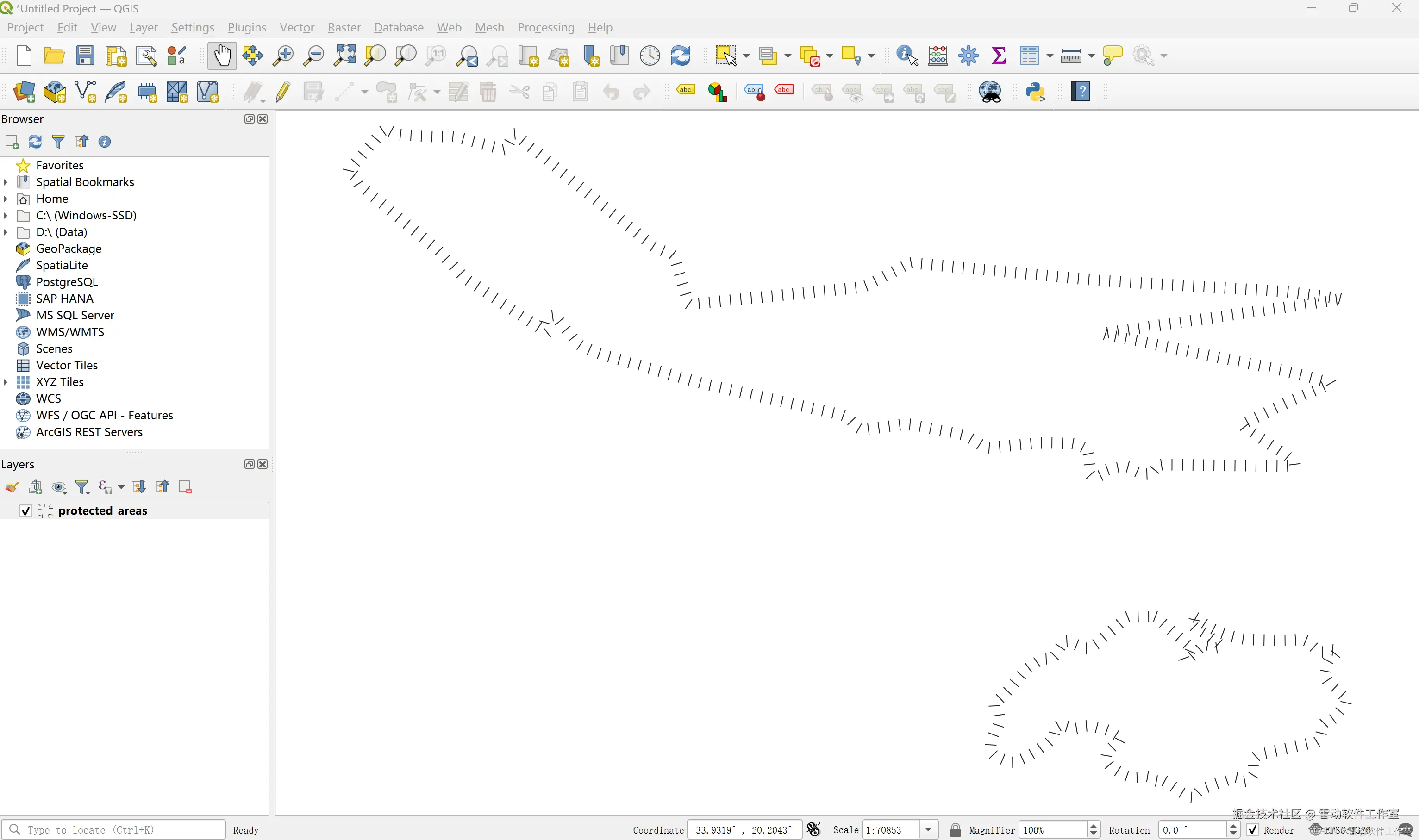Click the Zoom Full extent icon
The image size is (1419, 840).
(344, 56)
